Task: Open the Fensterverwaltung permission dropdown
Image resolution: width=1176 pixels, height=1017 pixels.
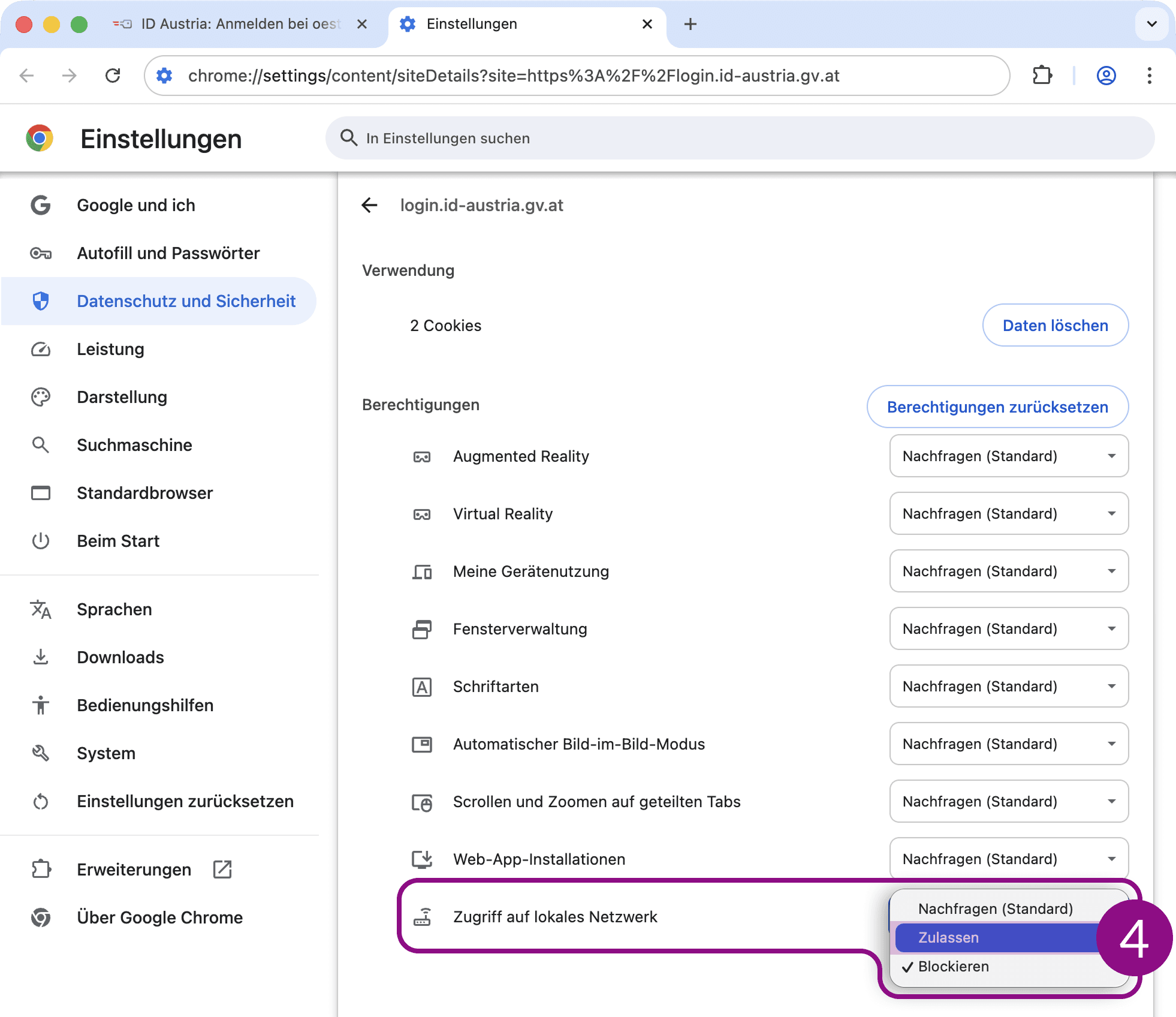Action: pos(1009,628)
